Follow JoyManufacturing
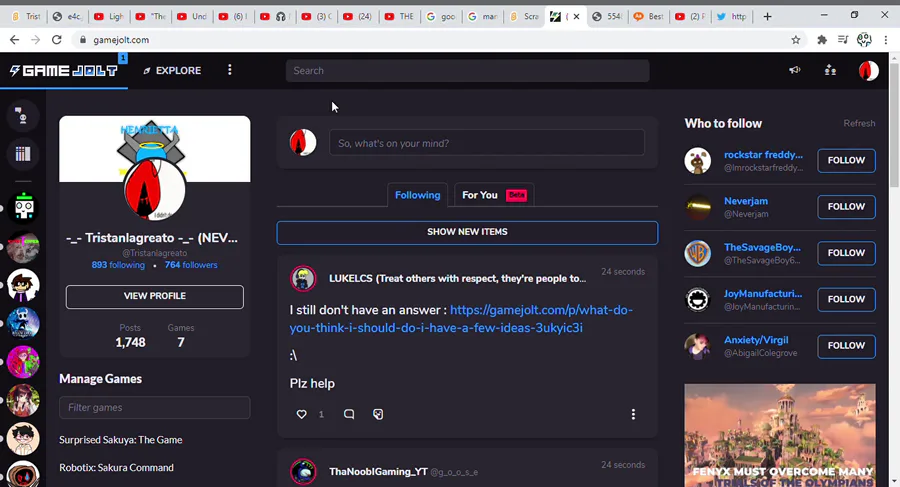Image resolution: width=900 pixels, height=487 pixels. tap(846, 299)
